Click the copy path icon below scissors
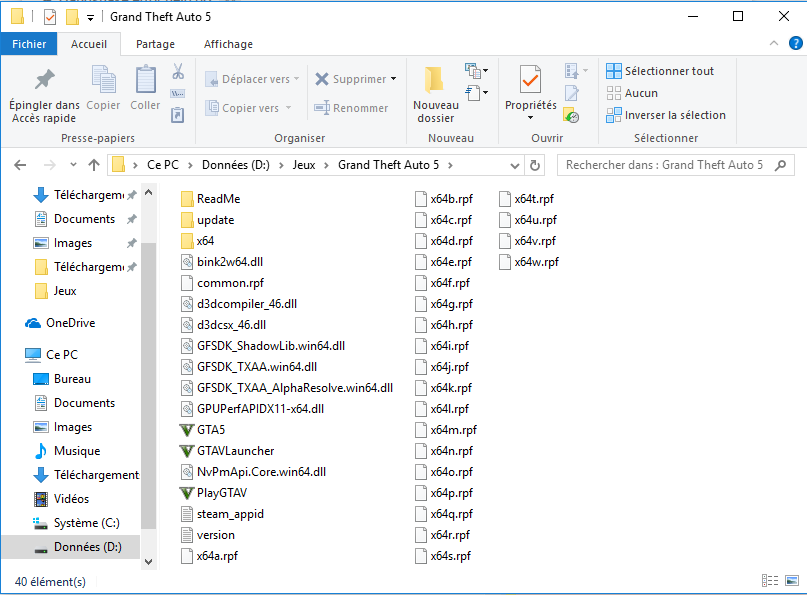This screenshot has width=807, height=595. pyautogui.click(x=178, y=94)
